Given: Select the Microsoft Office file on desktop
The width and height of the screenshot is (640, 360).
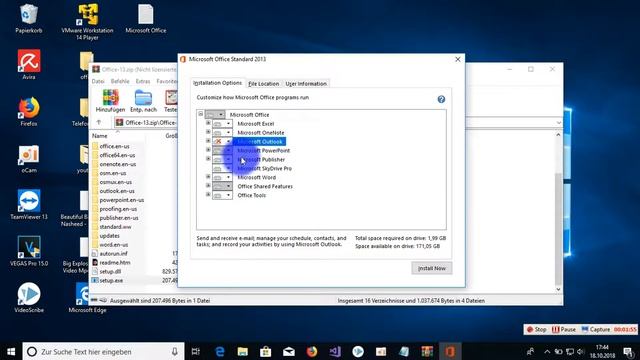Looking at the screenshot, I should pyautogui.click(x=146, y=18).
